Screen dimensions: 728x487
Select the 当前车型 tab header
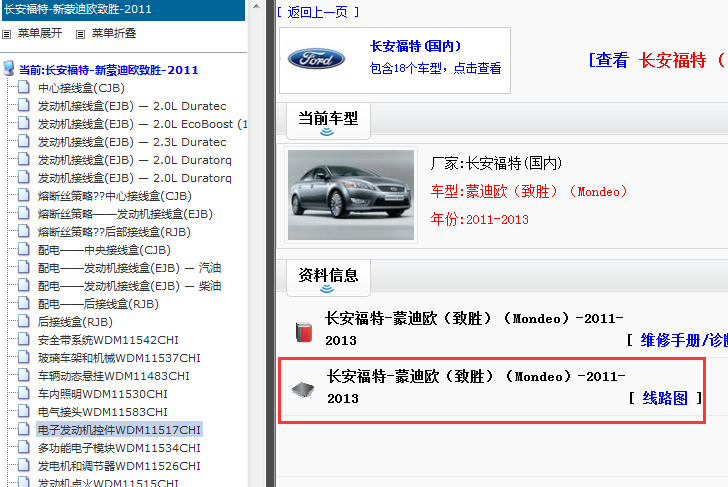click(328, 121)
